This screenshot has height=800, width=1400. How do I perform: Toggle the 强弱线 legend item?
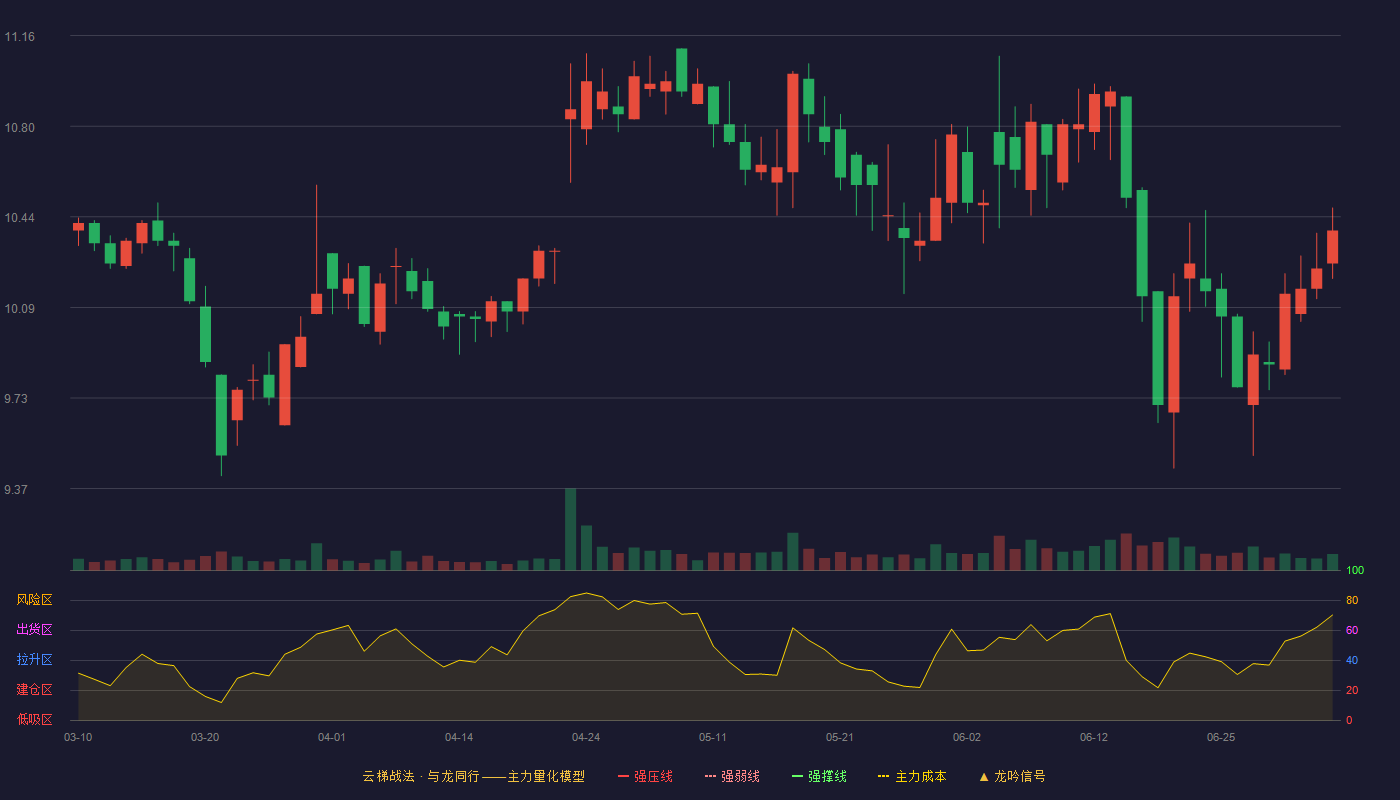(732, 776)
